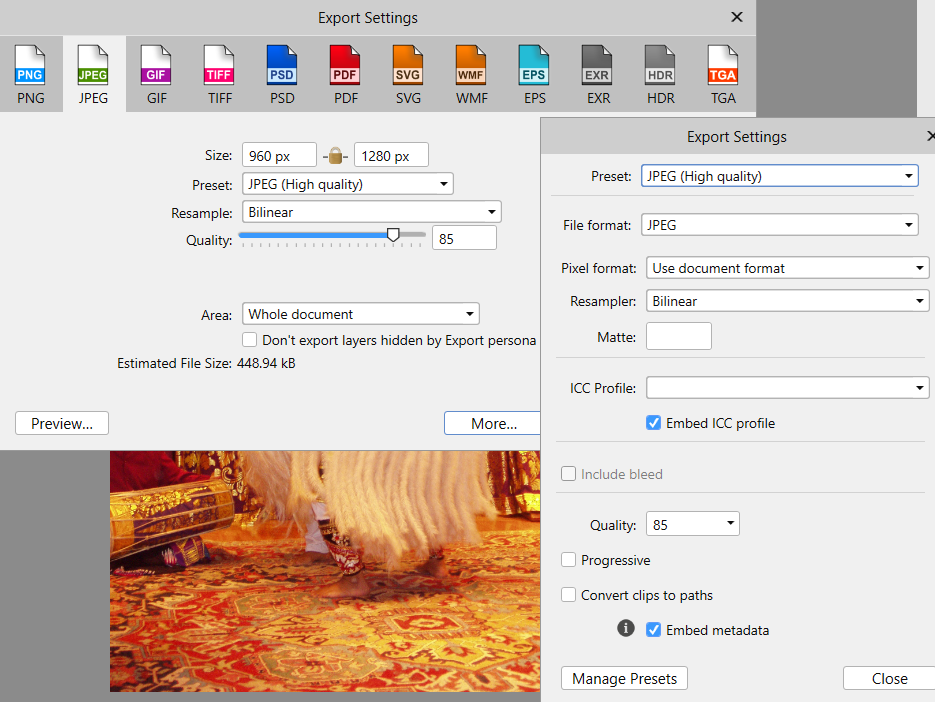Select the PNG format icon

pos(30,70)
